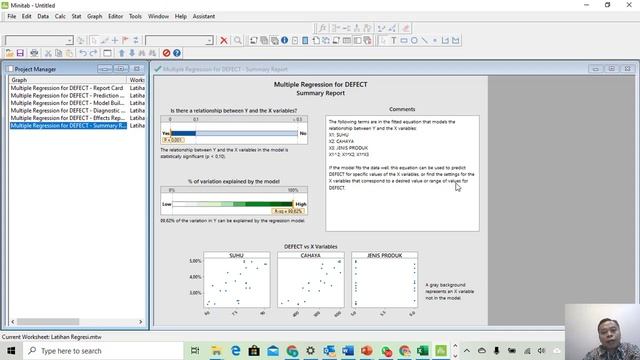Screen dimensions: 640x360
Task: Open the Tools menu
Action: pos(135,16)
